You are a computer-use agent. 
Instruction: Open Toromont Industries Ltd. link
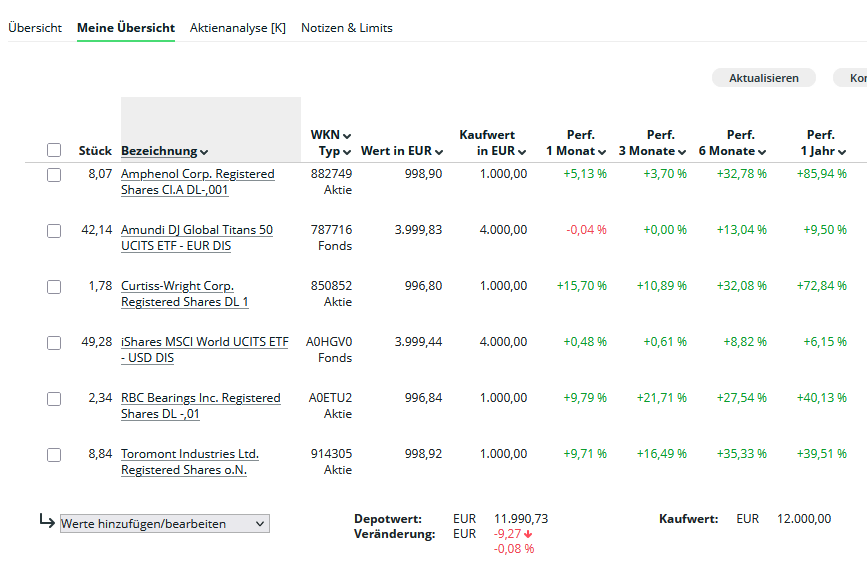[190, 461]
